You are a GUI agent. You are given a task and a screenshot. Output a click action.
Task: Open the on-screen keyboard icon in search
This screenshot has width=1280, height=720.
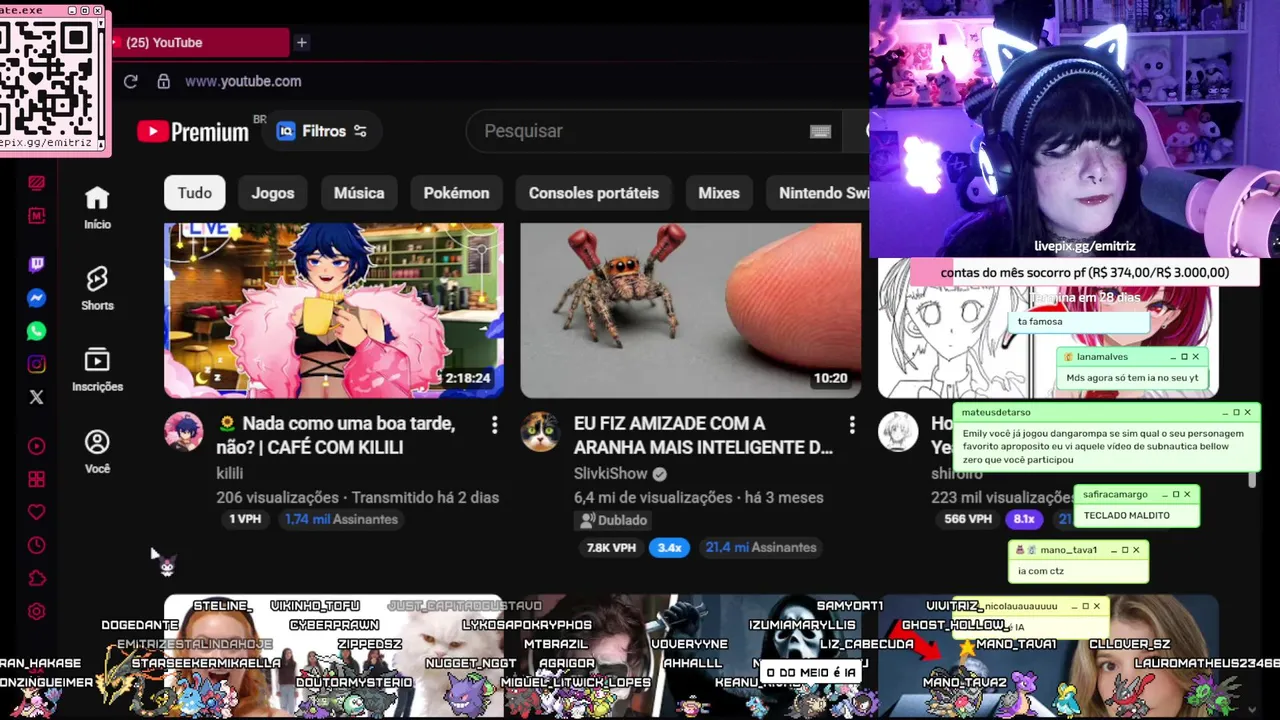tap(820, 131)
